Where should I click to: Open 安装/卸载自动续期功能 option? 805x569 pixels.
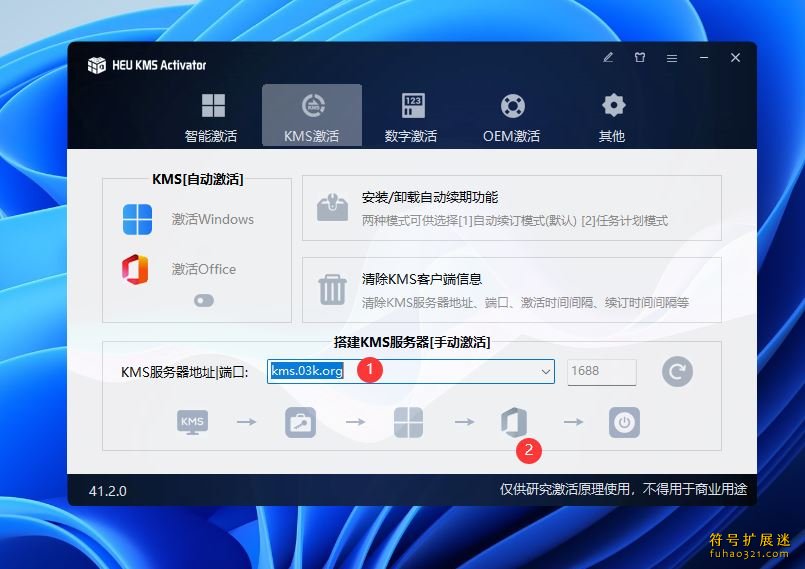[512, 208]
